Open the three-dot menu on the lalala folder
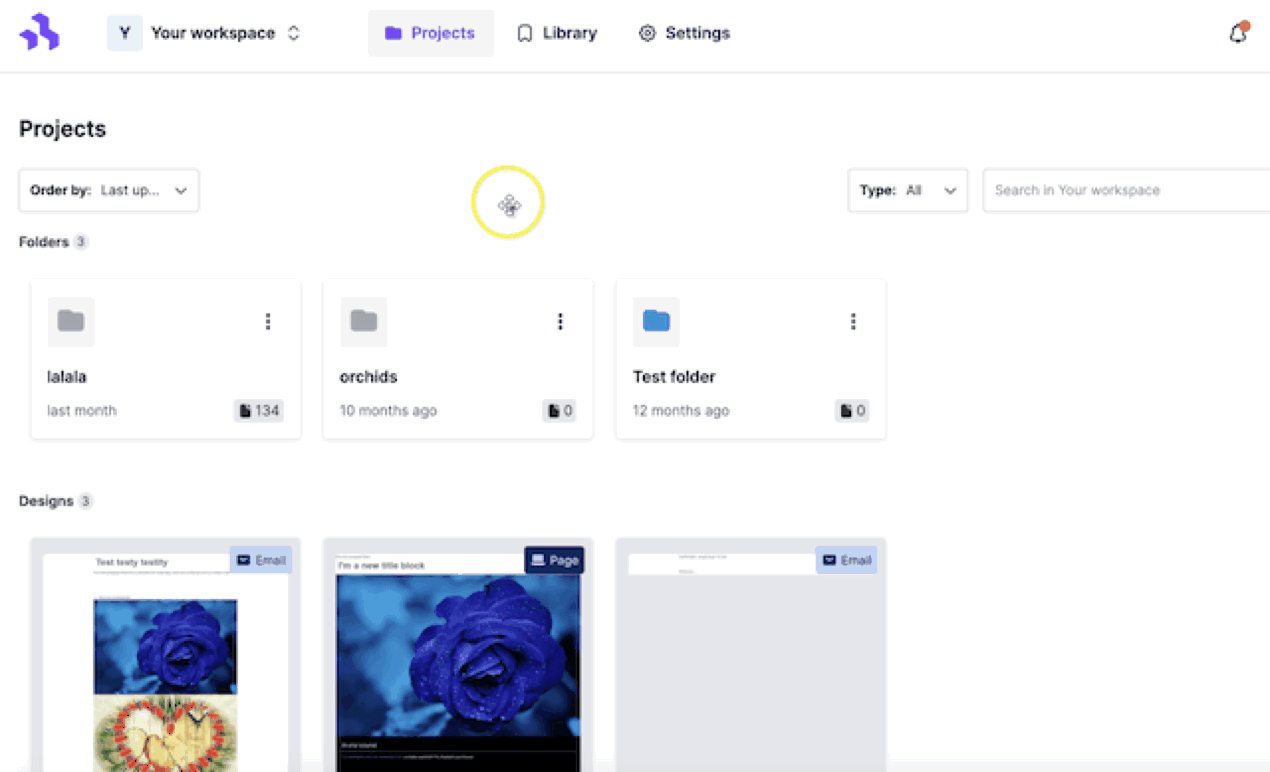Viewport: 1270px width, 772px height. tap(267, 321)
